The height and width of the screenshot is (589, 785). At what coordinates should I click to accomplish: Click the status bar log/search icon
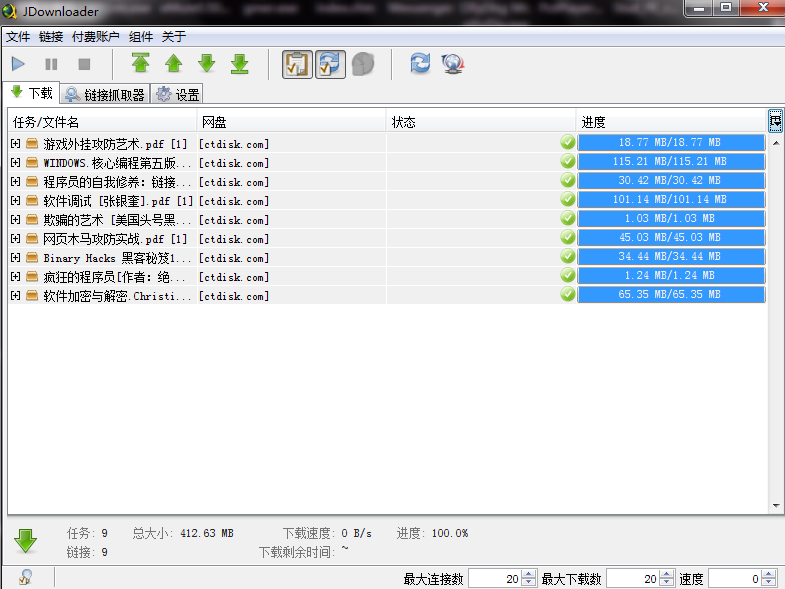pyautogui.click(x=26, y=577)
